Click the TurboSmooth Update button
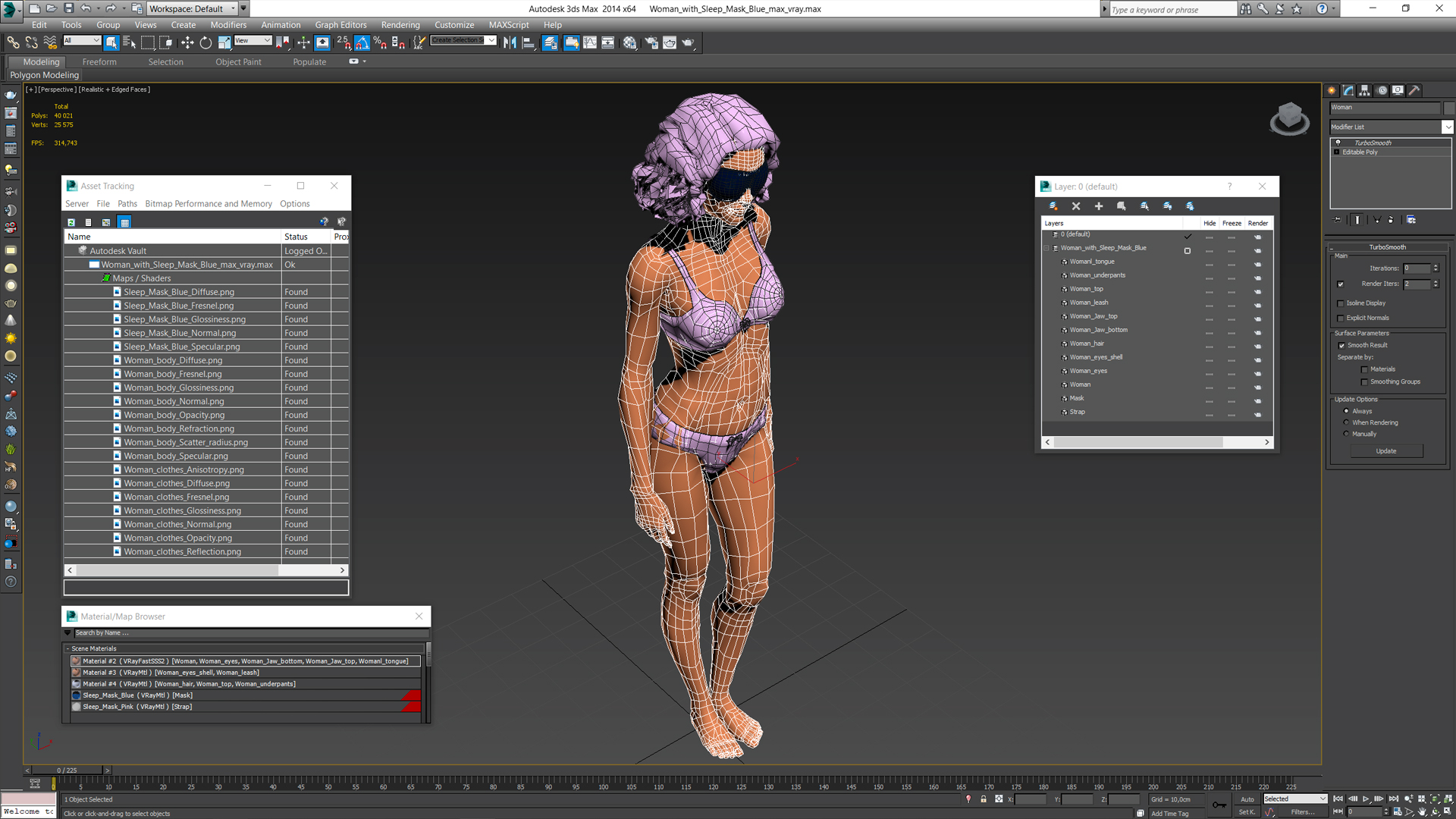1456x819 pixels. pyautogui.click(x=1385, y=451)
